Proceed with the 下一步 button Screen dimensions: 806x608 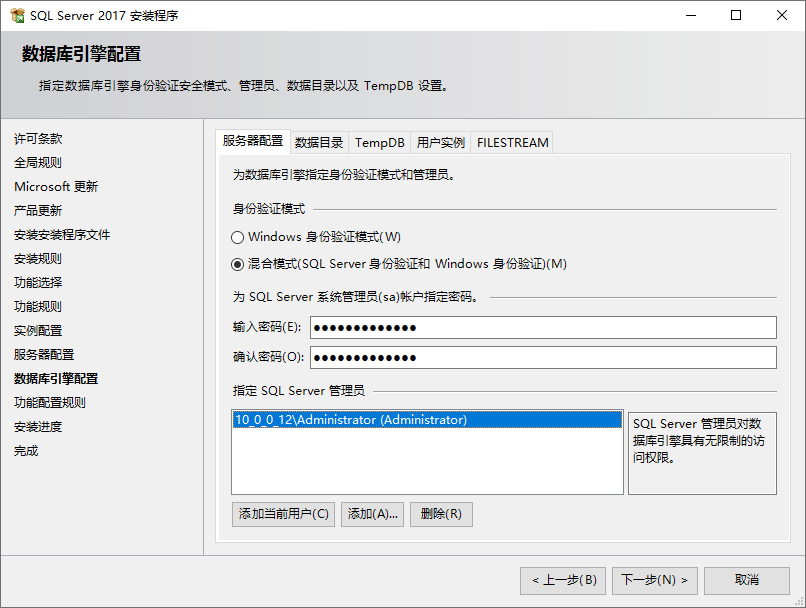click(655, 580)
